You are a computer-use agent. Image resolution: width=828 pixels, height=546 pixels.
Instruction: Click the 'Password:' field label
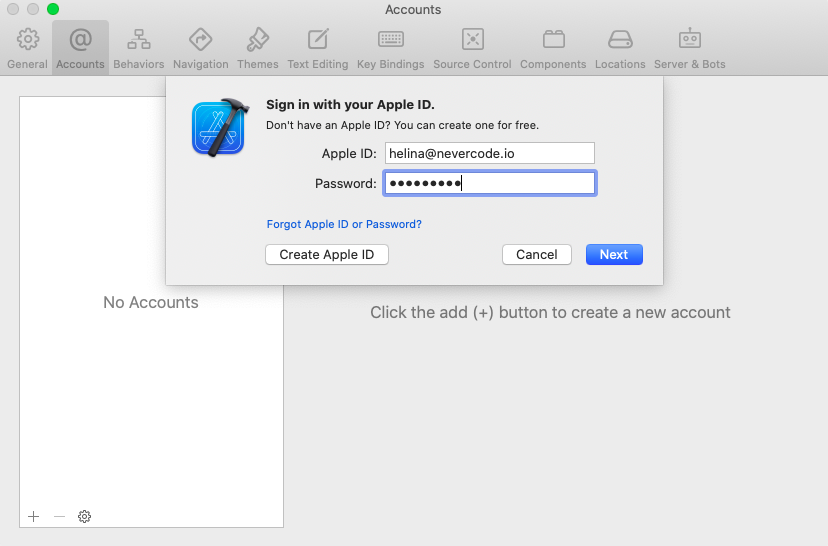pyautogui.click(x=345, y=184)
